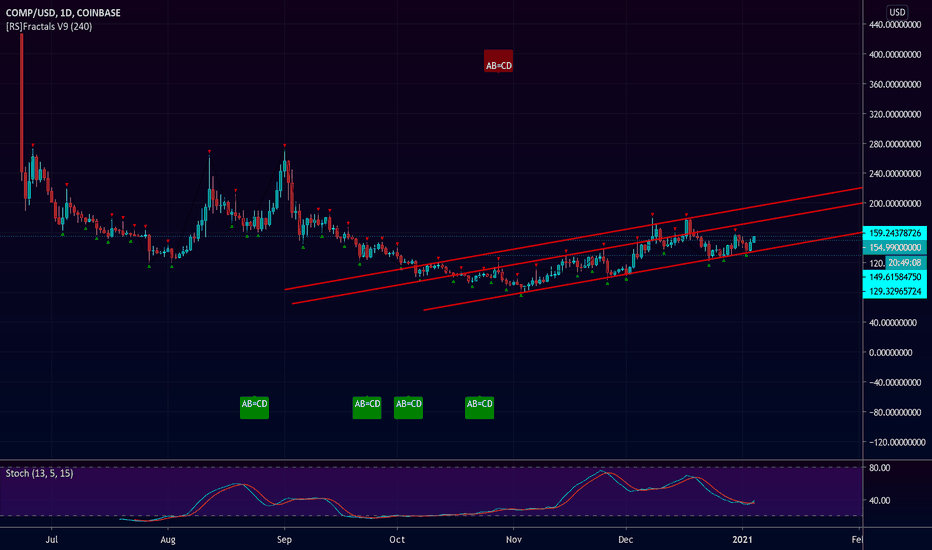Screen dimensions: 932x550
Task: Select the [RS]Fractals V9 (240) indicator label
Action: (x=49, y=27)
